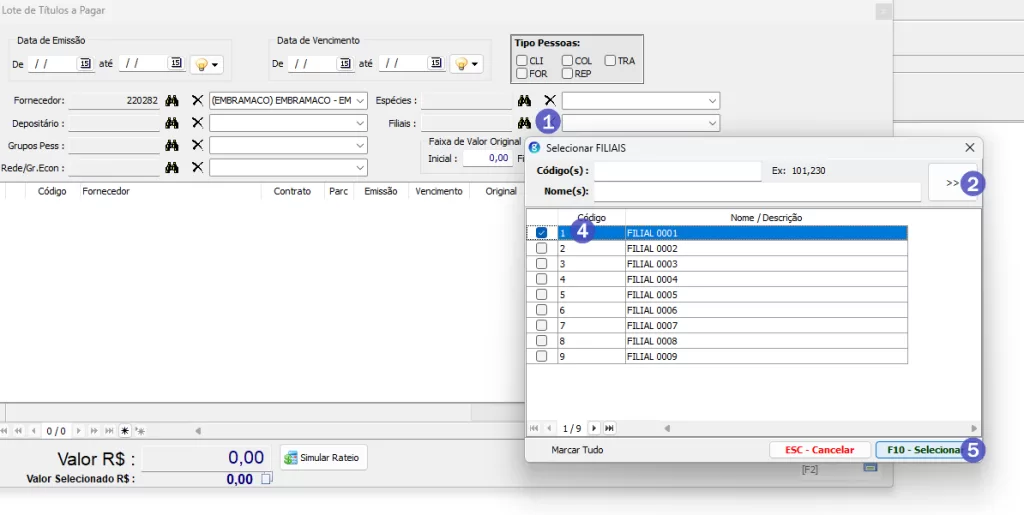1024x515 pixels.
Task: Uncheck the FILIAL 0001 row checkbox
Action: pos(542,233)
